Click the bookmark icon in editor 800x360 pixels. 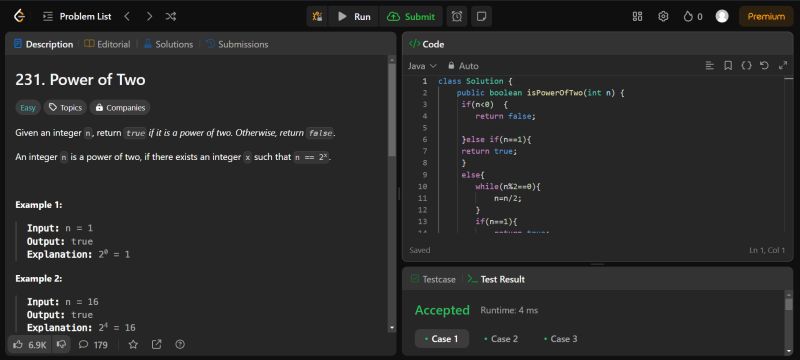click(x=728, y=65)
